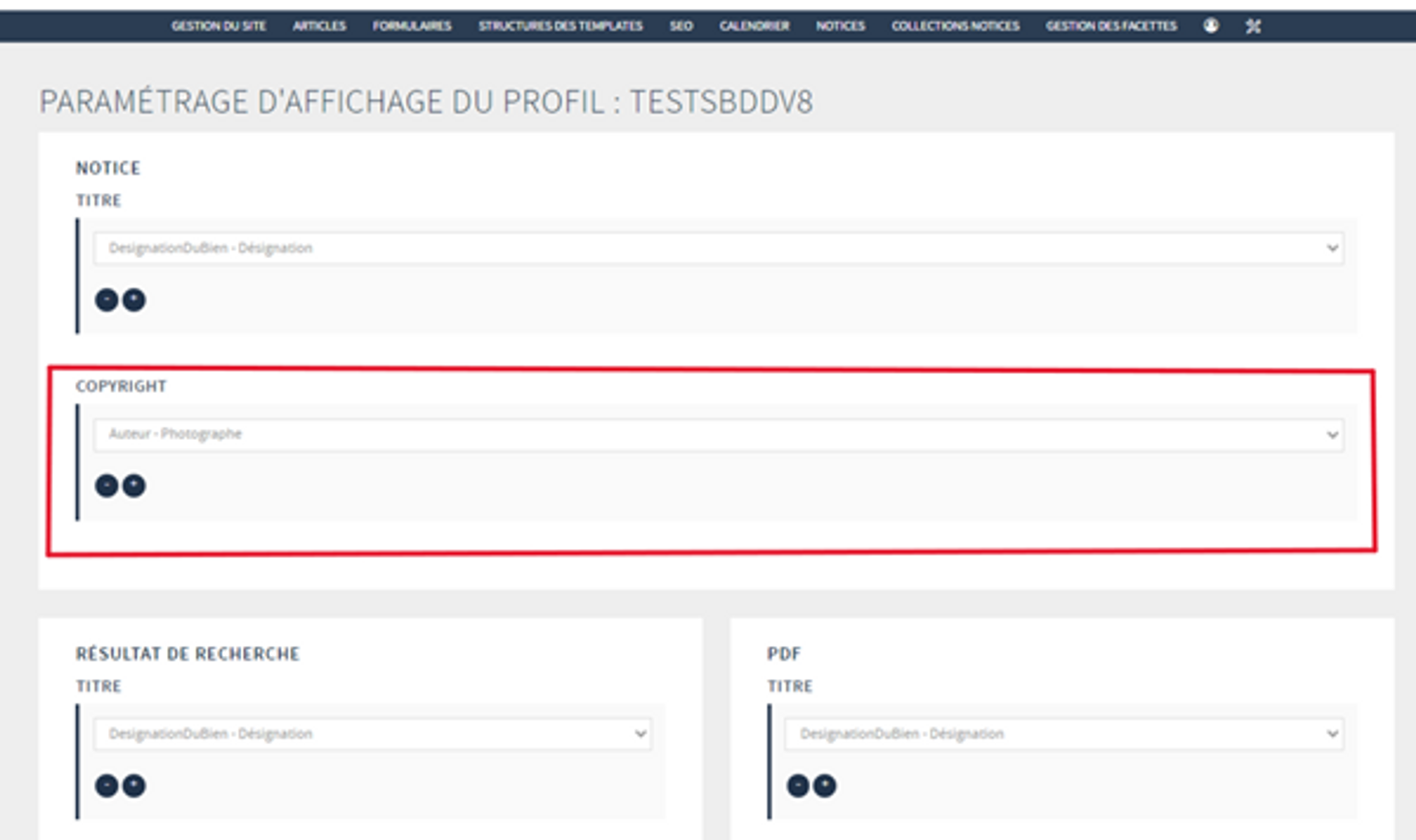Open the Gestion du site menu

click(x=218, y=26)
